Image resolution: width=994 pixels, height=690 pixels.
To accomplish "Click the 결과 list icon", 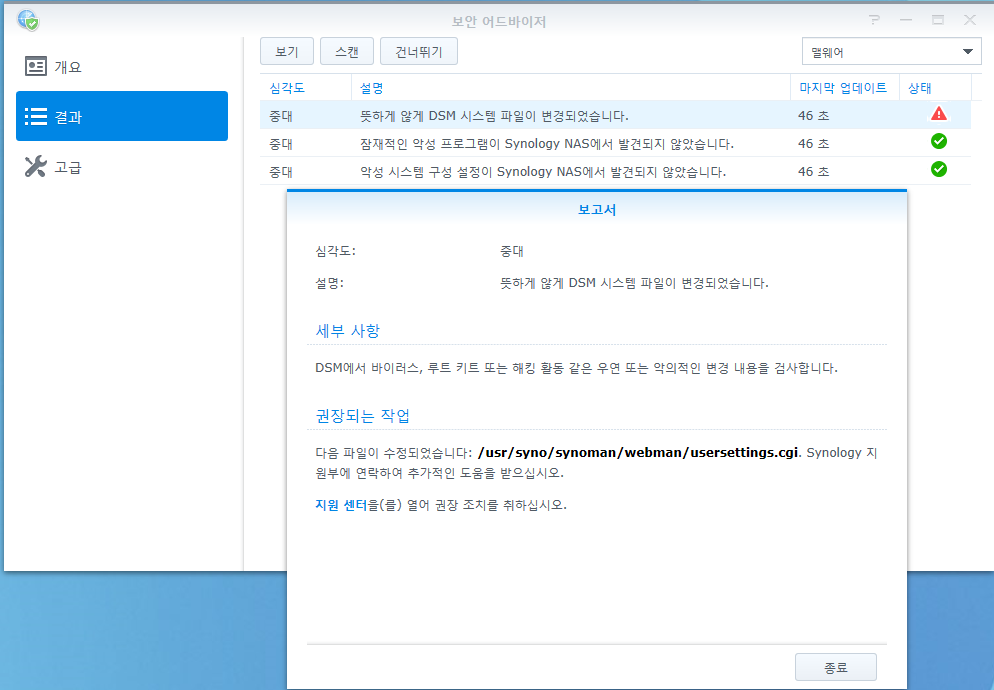I will point(36,117).
